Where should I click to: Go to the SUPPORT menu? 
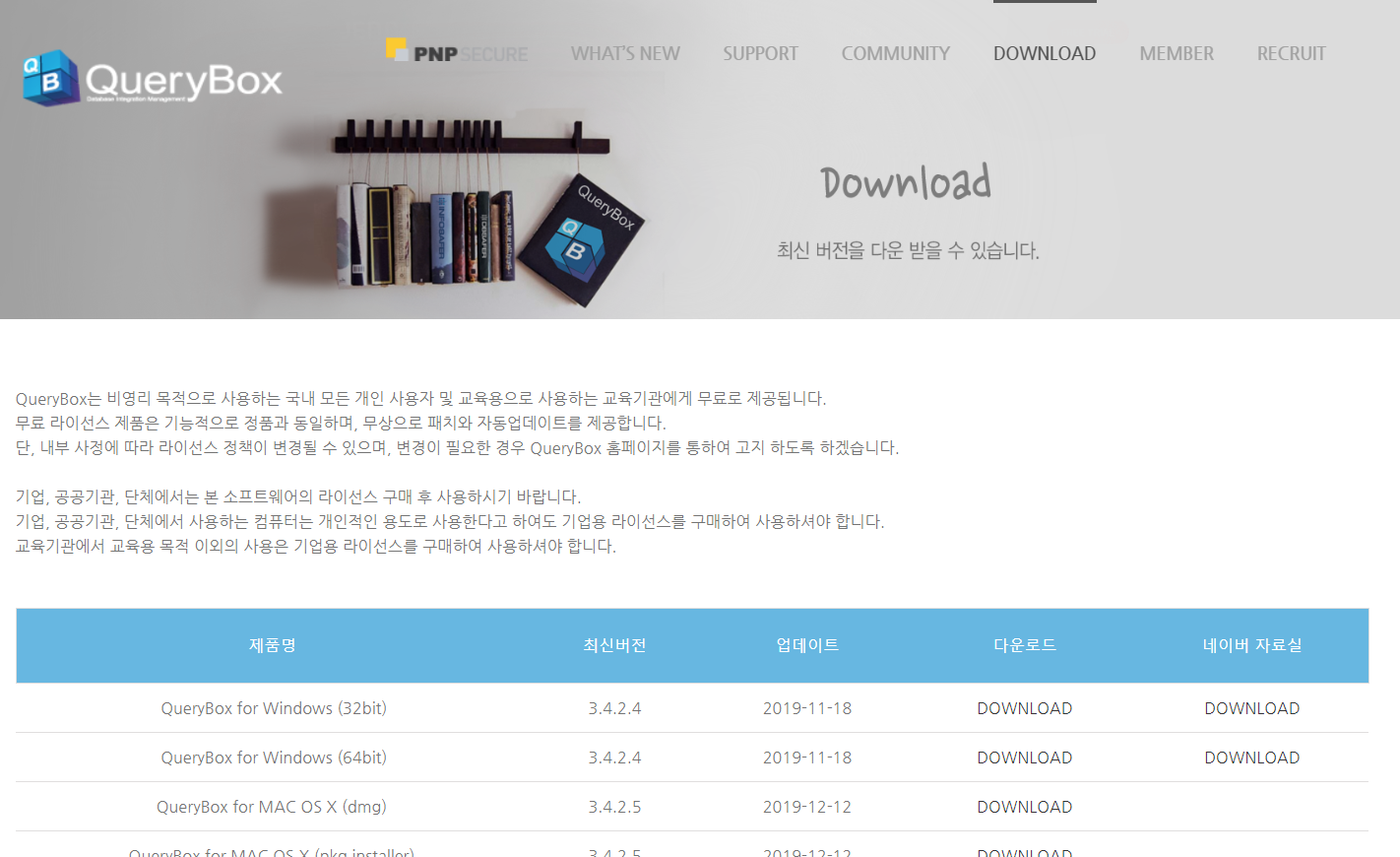760,54
